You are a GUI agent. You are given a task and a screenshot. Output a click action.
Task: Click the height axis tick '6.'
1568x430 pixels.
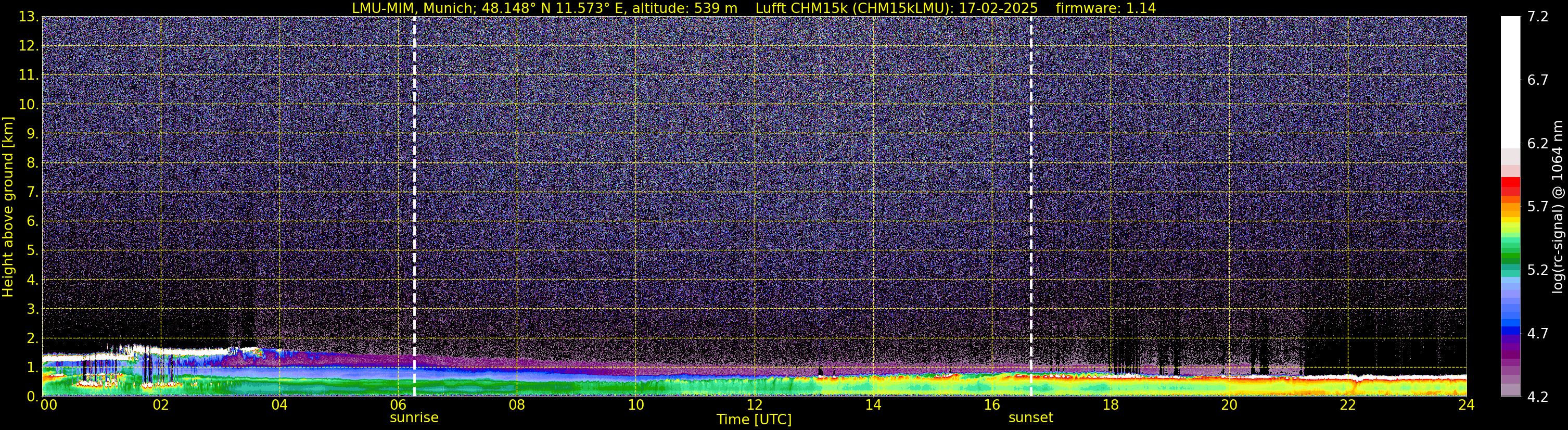[33, 222]
